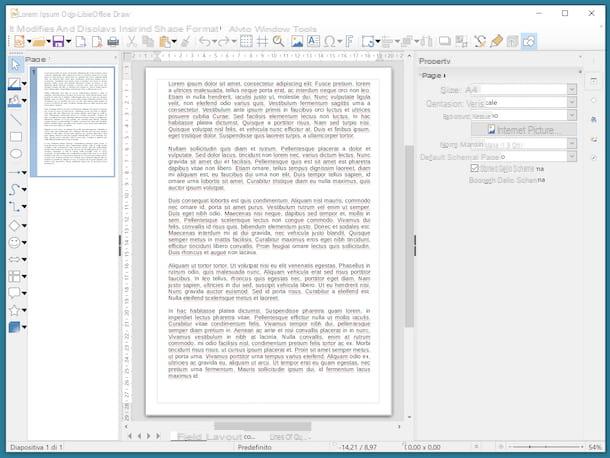The height and width of the screenshot is (458, 610).
Task: Click the Special Character omega icon
Action: point(330,41)
